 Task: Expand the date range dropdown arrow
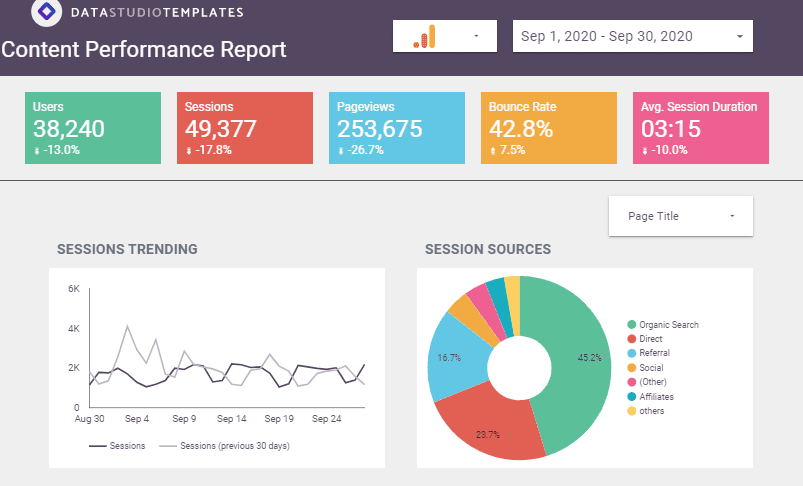(739, 36)
